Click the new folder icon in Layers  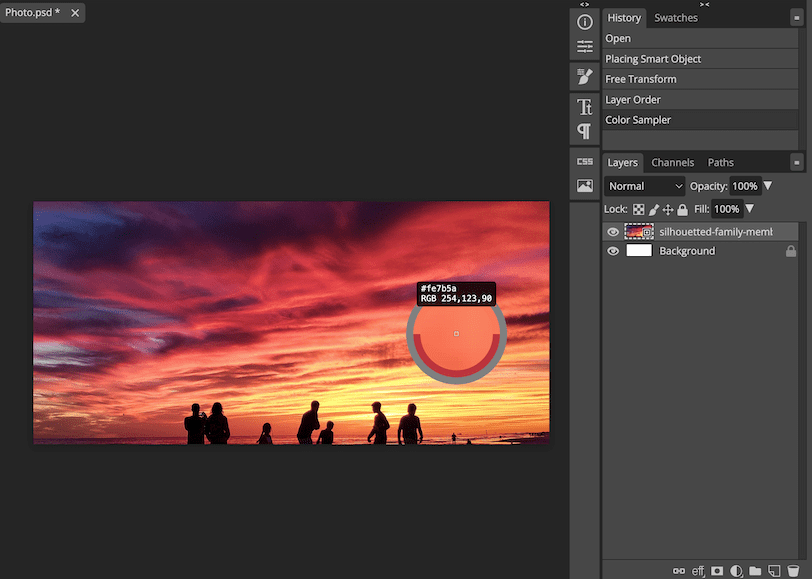[x=755, y=571]
